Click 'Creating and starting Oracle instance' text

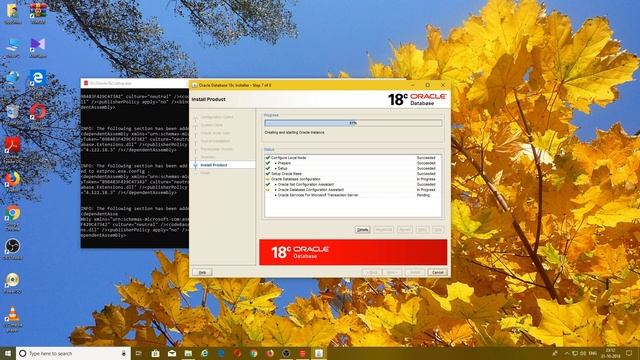click(294, 133)
